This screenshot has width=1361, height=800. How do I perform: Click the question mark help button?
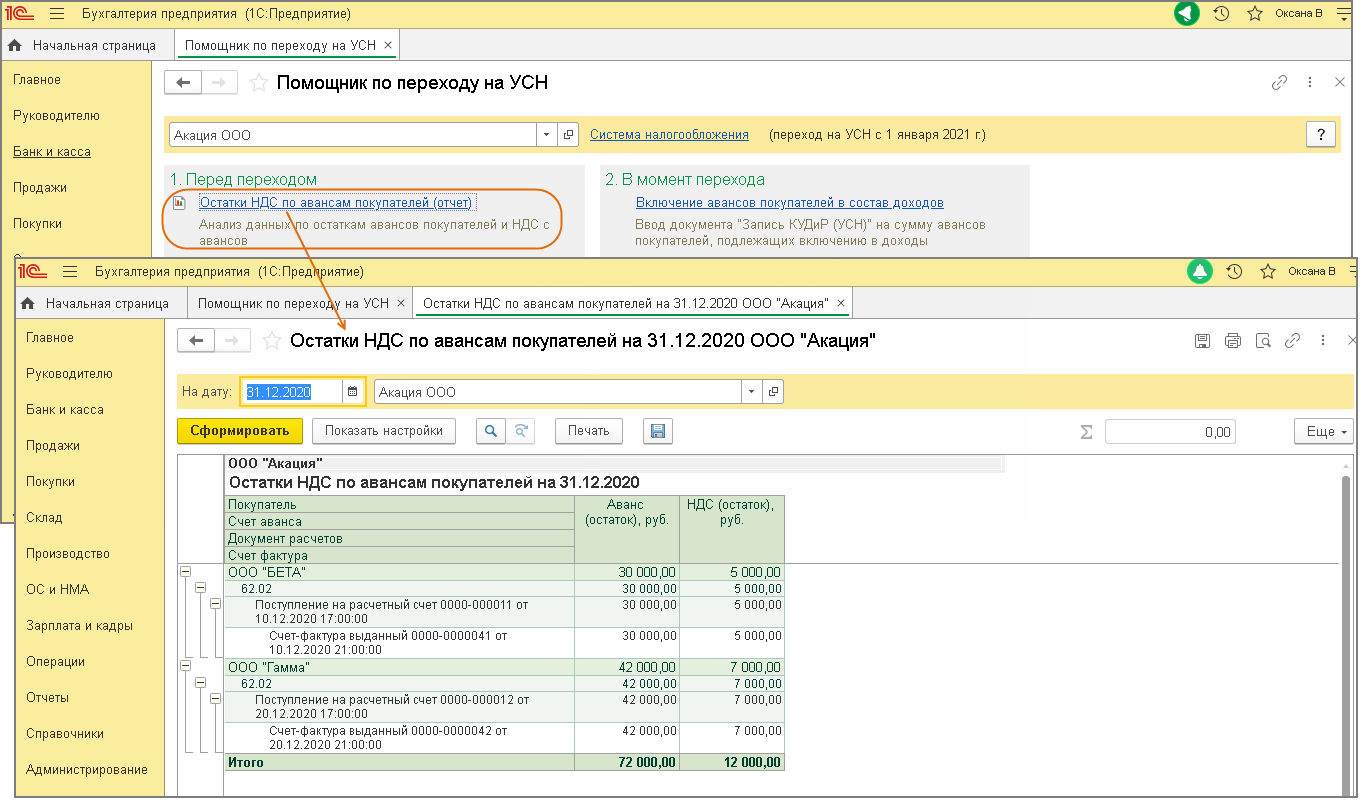coord(1321,135)
